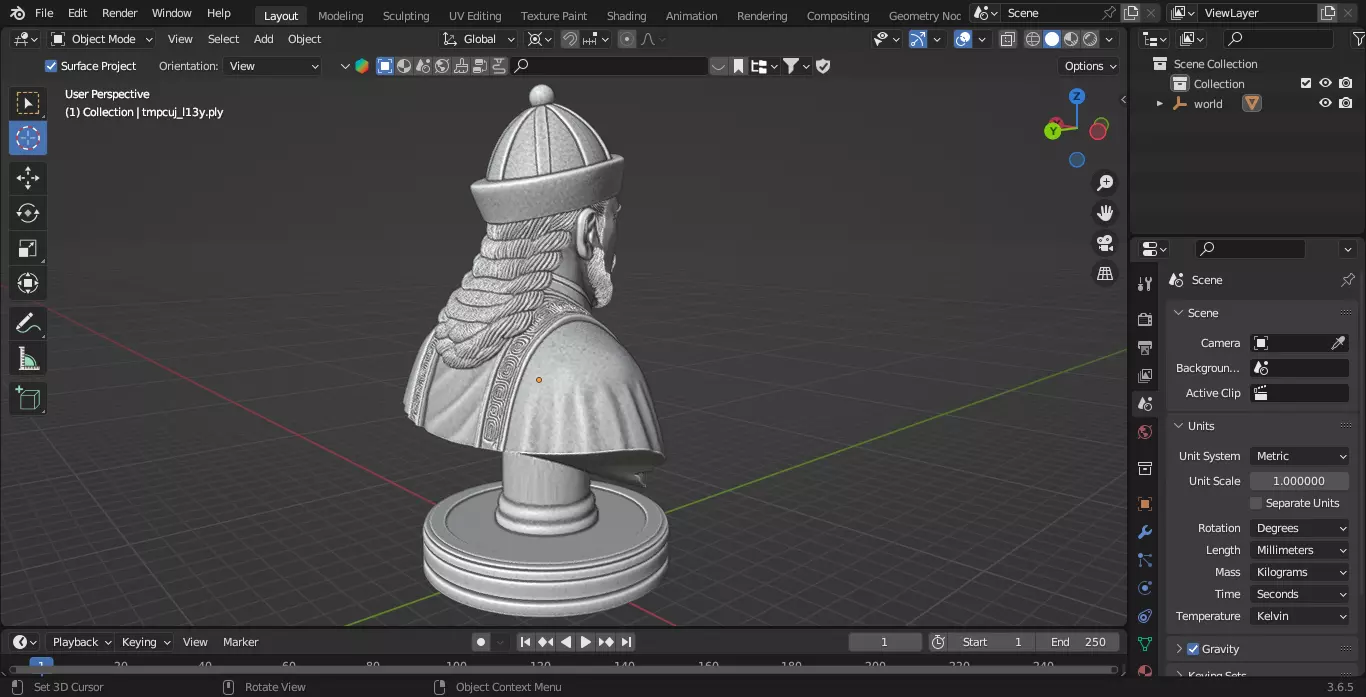Open the timeline Marker menu
Viewport: 1366px width, 697px height.
tap(240, 642)
